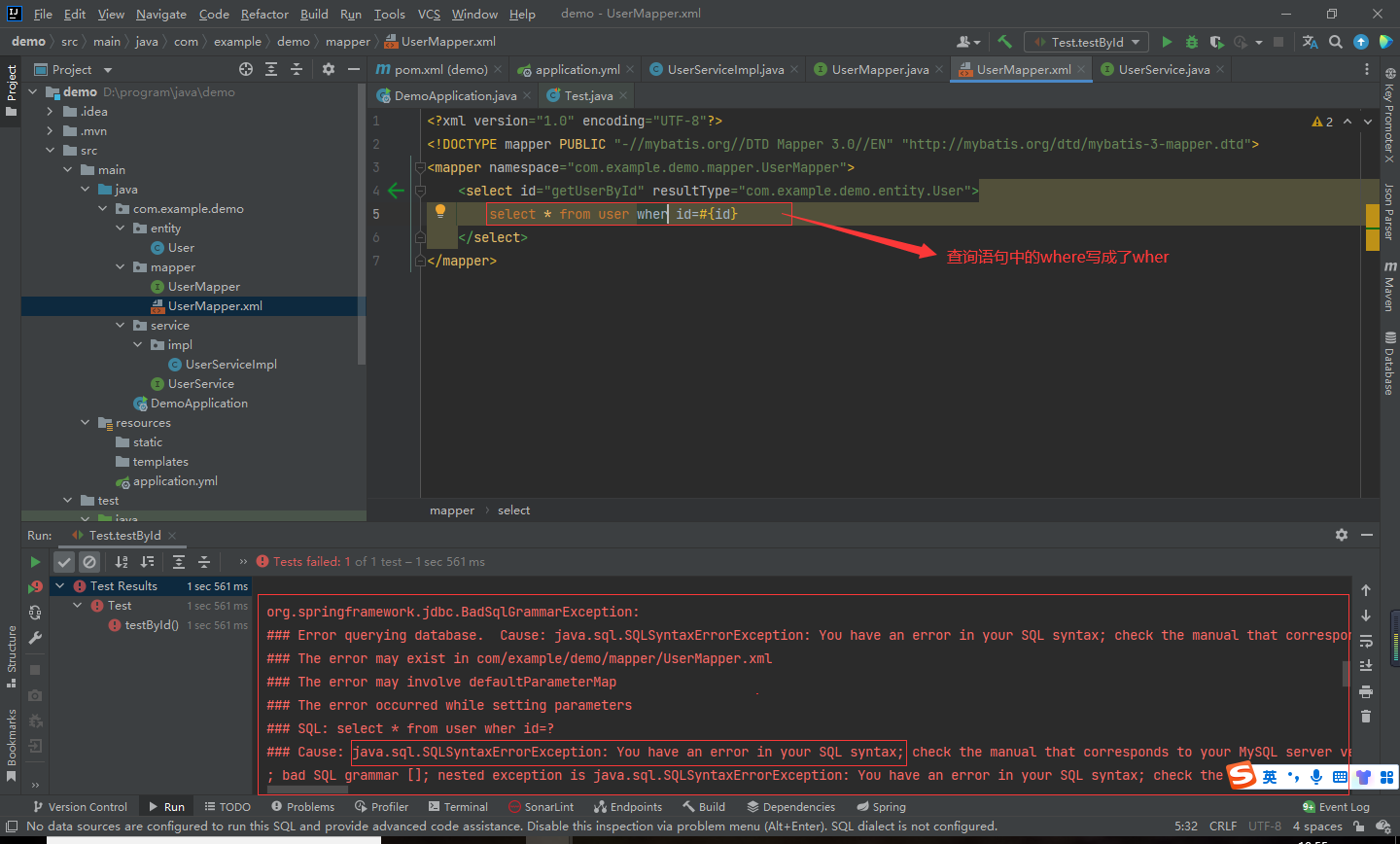Collapse the resources folder
This screenshot has width=1400, height=844.
click(85, 422)
